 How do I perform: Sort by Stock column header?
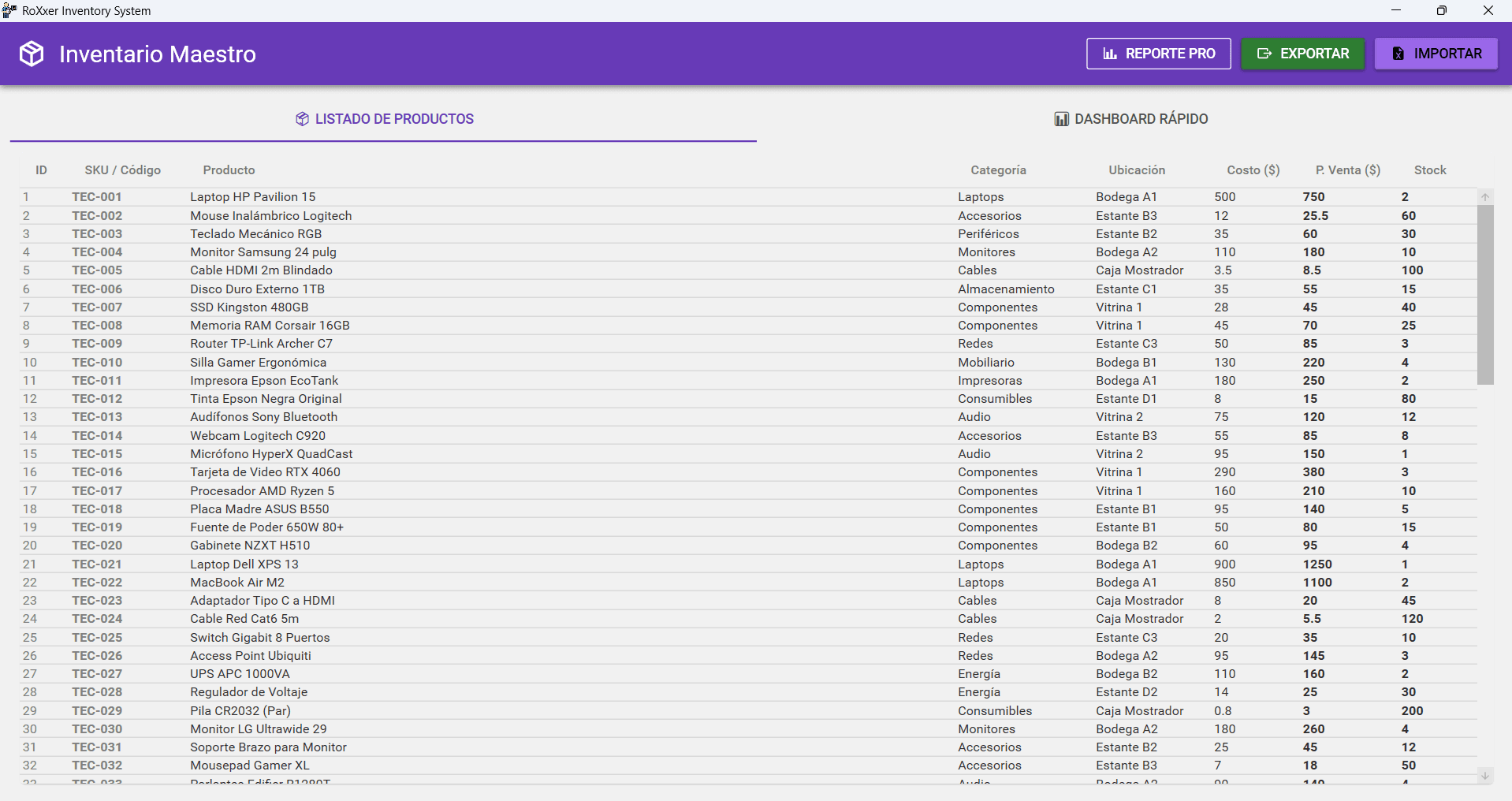[x=1430, y=170]
